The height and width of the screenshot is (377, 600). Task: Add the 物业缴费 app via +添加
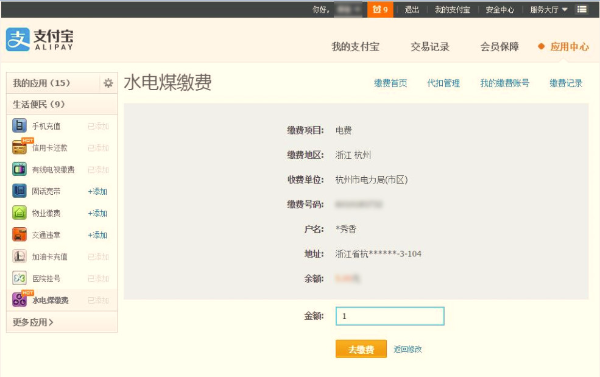98,213
